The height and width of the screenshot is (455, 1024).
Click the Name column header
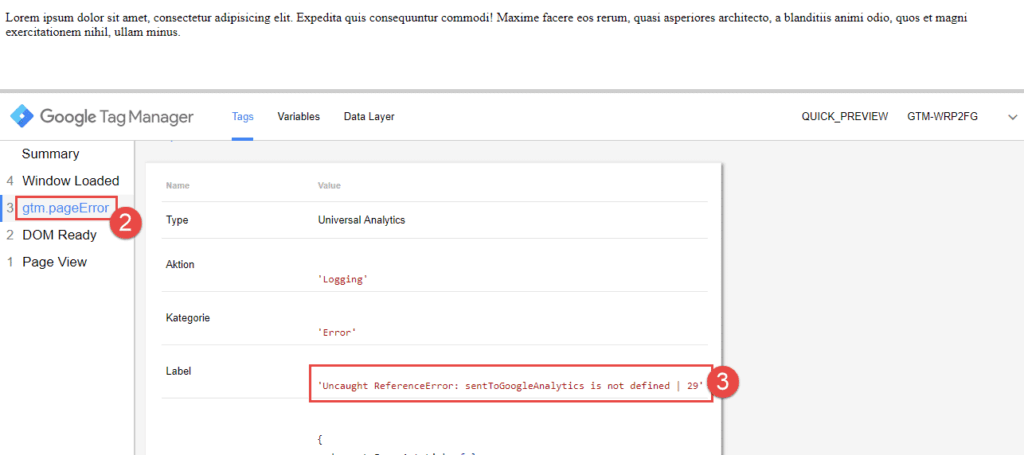177,185
